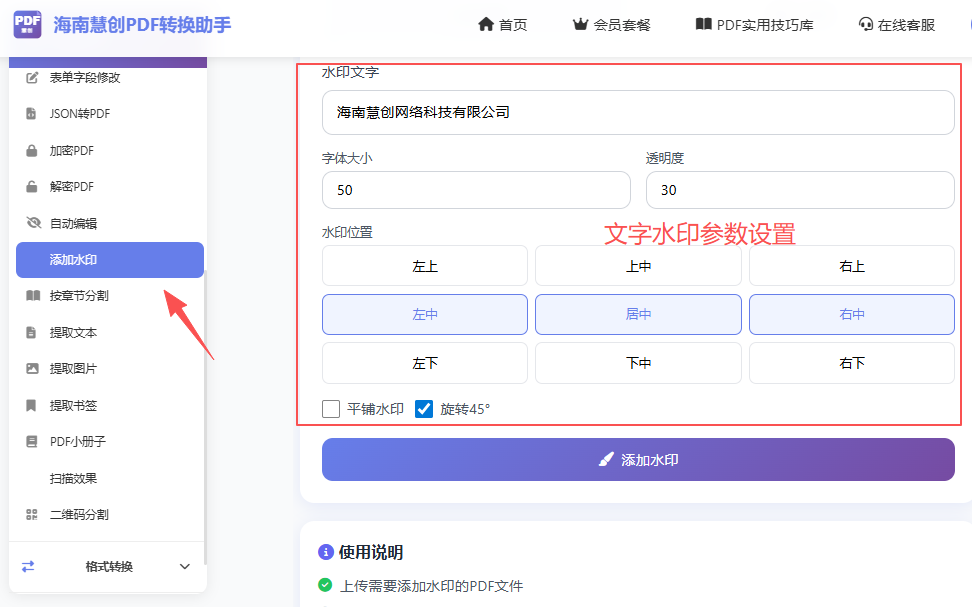Viewport: 972px width, 607px height.
Task: Enable the 平铺水印 checkbox
Action: click(x=331, y=409)
